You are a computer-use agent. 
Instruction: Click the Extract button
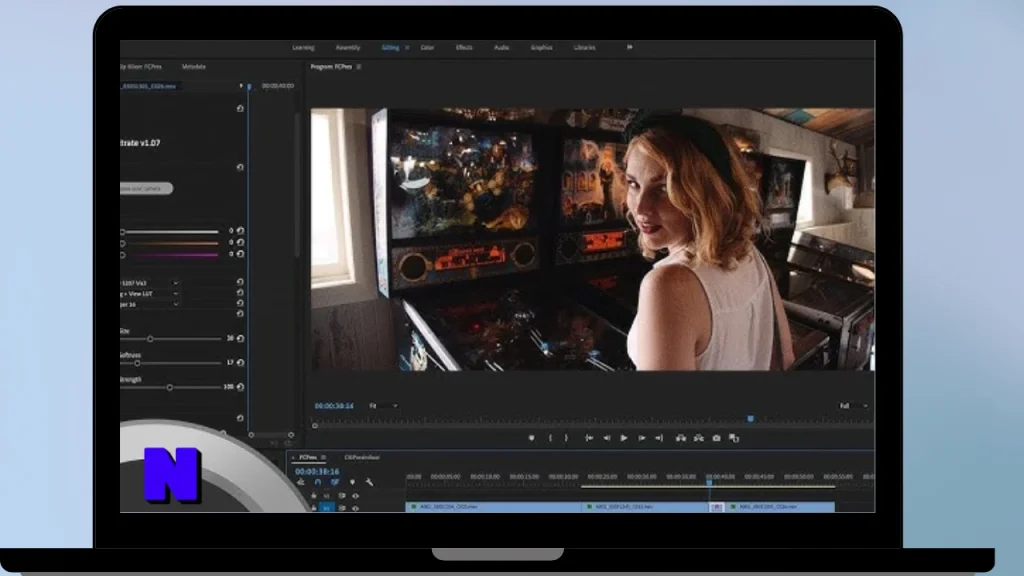pos(699,438)
